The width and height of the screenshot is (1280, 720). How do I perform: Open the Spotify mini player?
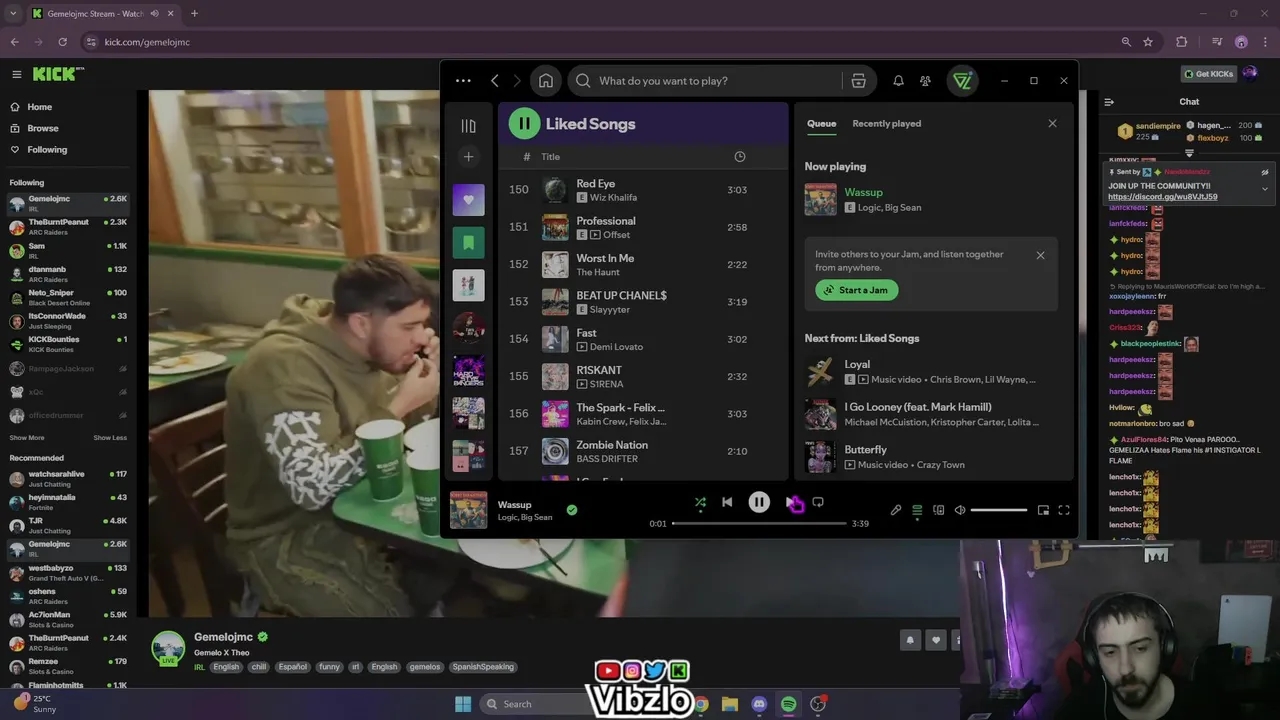1043,510
